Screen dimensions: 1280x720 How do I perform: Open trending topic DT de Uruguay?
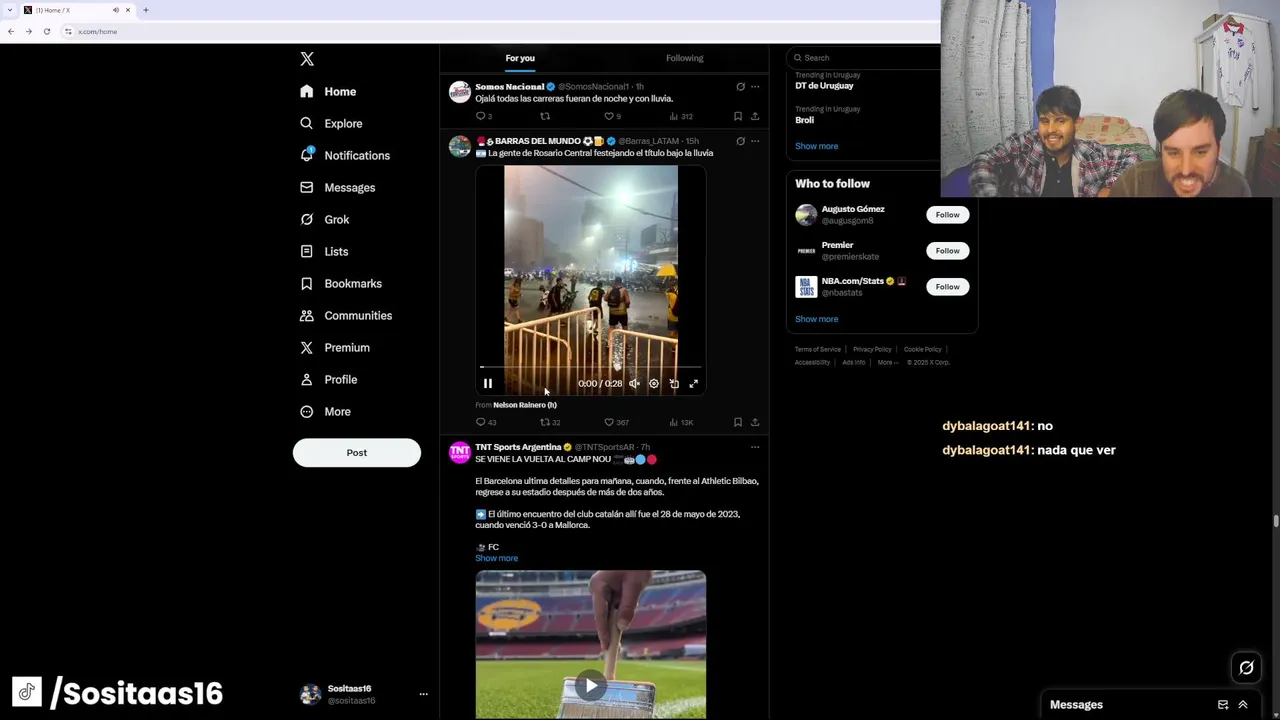tap(824, 86)
